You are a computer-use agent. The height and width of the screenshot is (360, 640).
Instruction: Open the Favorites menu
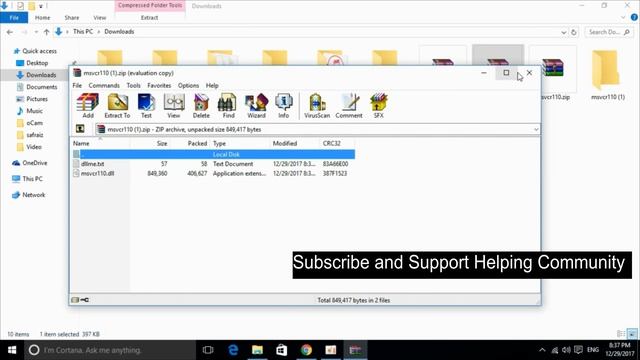point(159,85)
